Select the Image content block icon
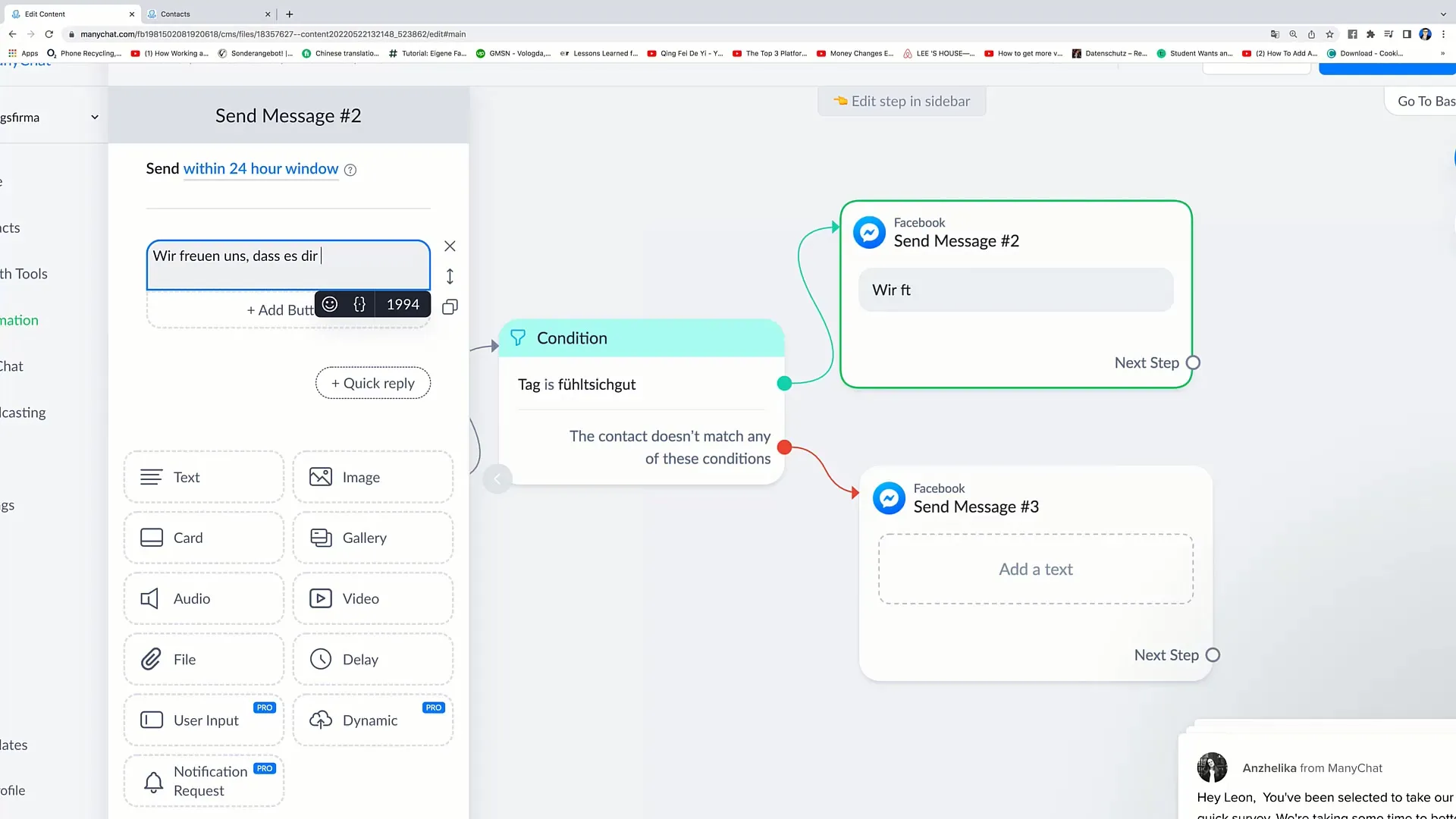The image size is (1456, 819). coord(320,477)
